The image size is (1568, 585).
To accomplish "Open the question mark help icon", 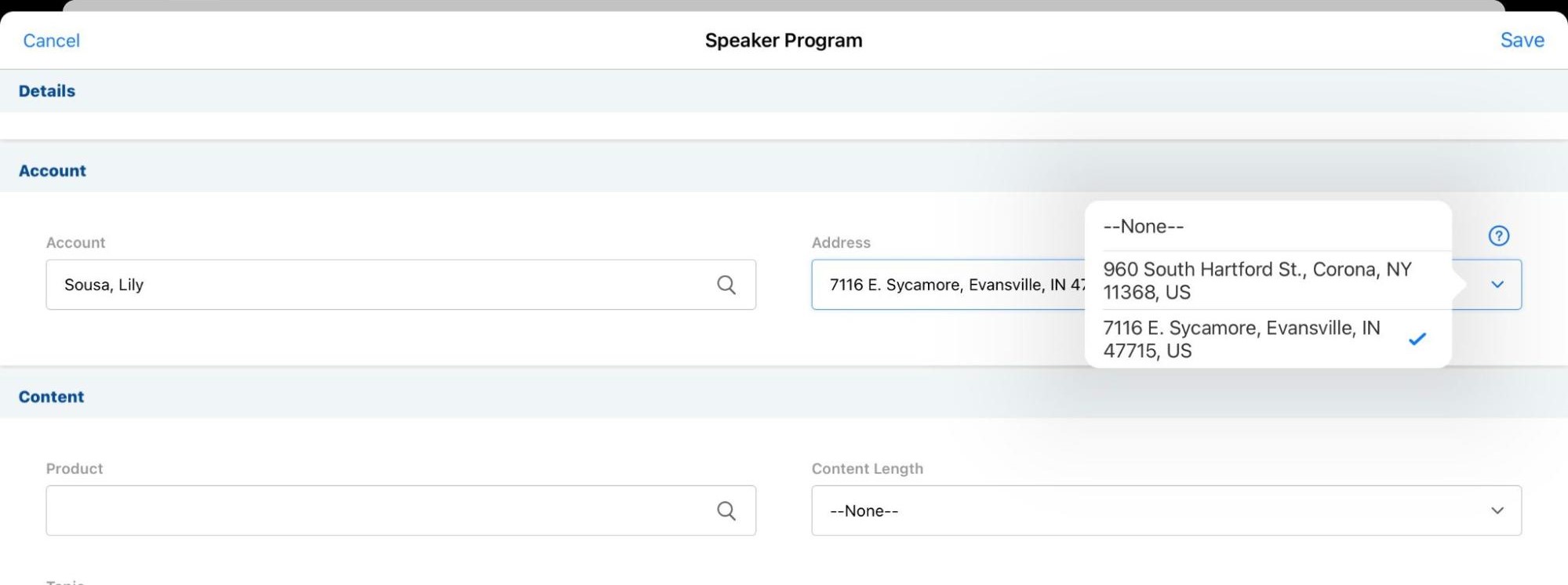I will pos(1498,236).
